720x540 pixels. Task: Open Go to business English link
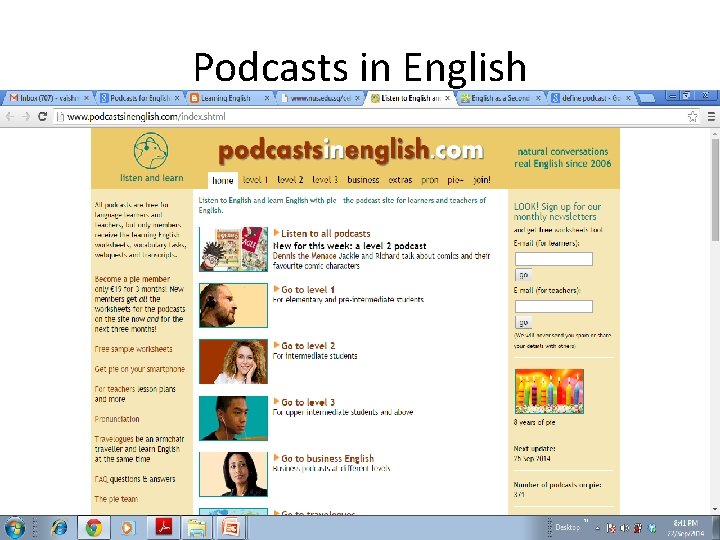point(327,458)
